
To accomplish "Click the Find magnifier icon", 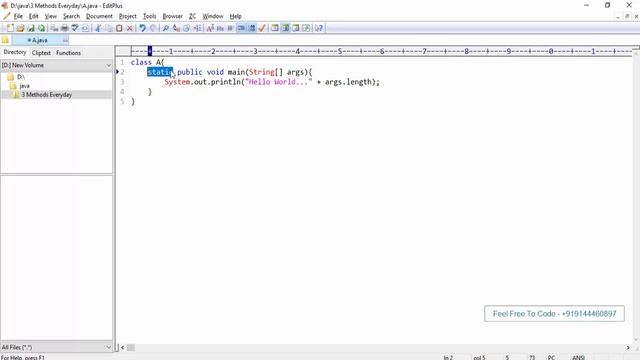I will [x=166, y=28].
